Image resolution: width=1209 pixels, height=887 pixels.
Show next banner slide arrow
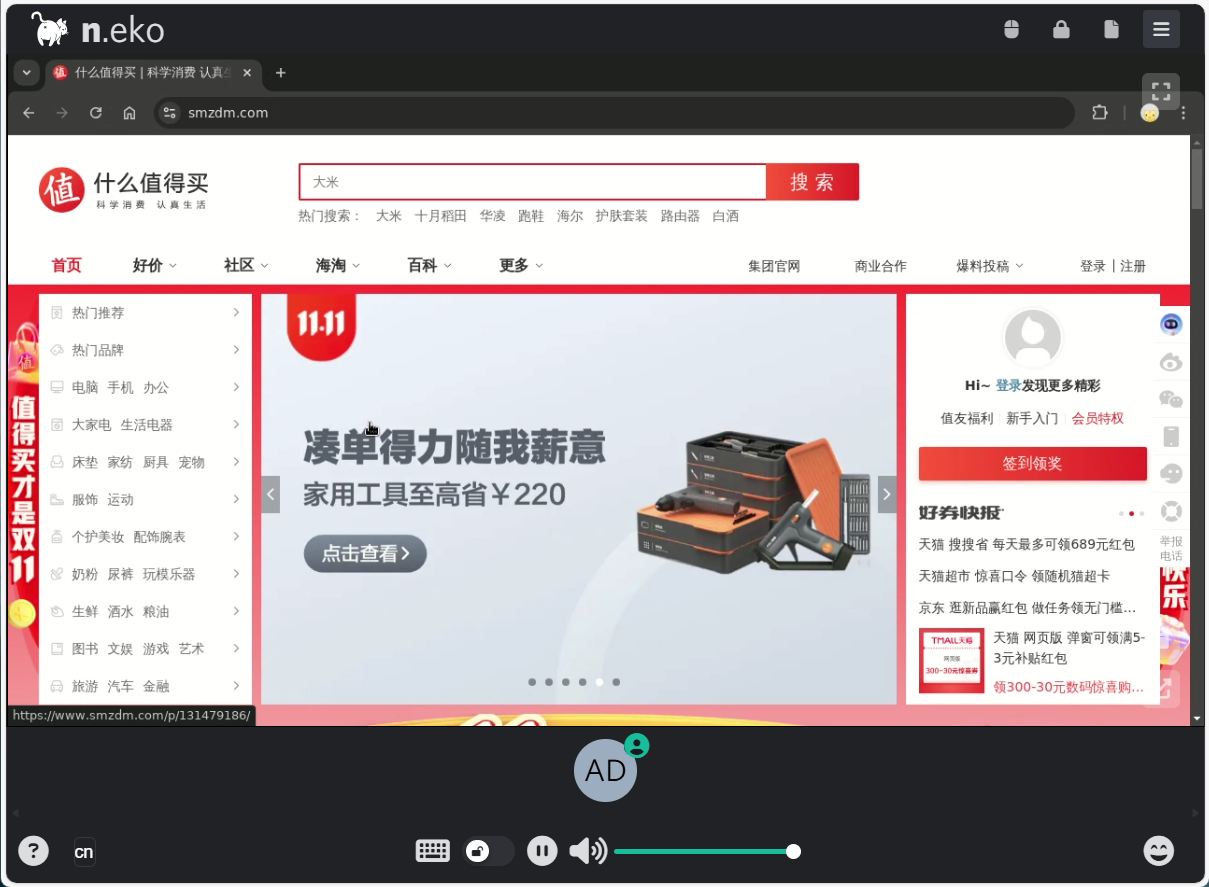tap(887, 494)
